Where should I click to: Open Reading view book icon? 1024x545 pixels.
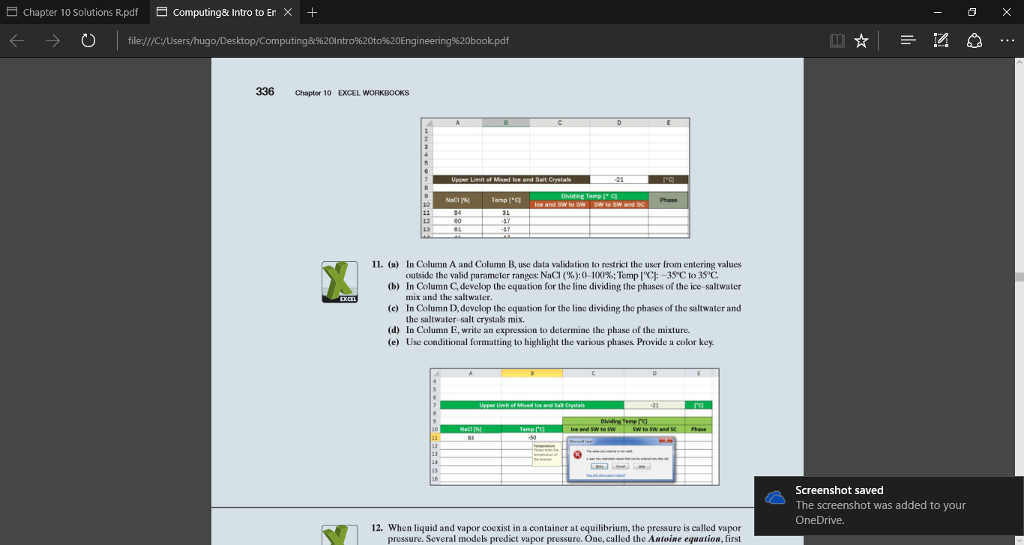(837, 40)
